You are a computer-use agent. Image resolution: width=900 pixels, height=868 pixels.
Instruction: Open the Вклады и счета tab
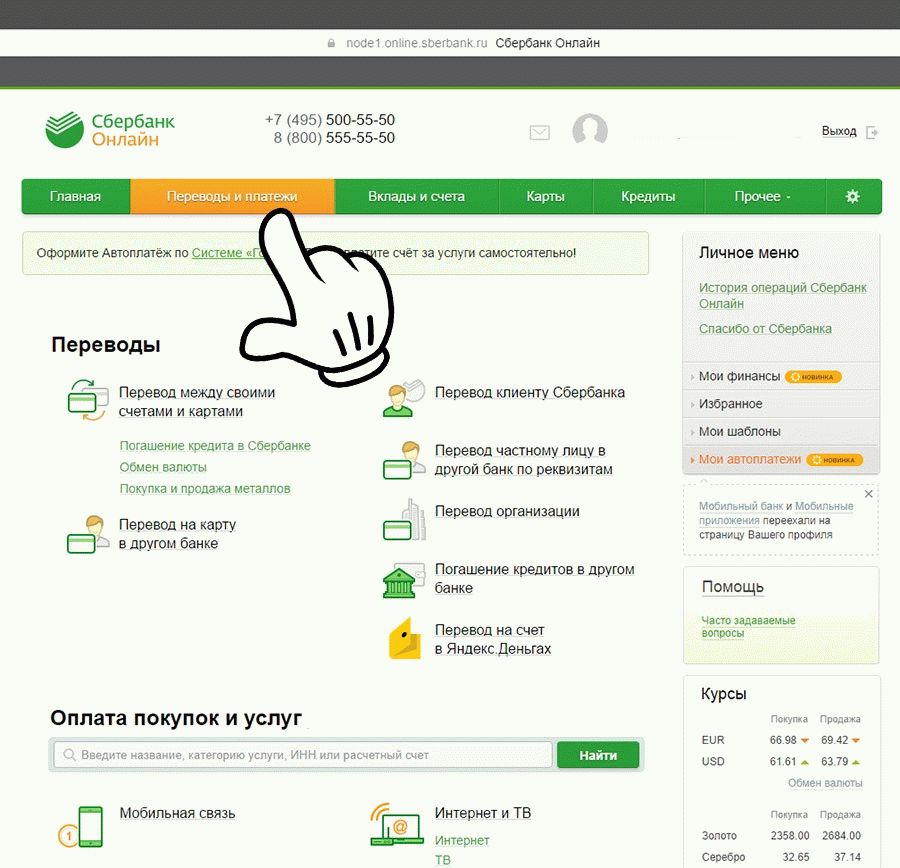[x=416, y=197]
